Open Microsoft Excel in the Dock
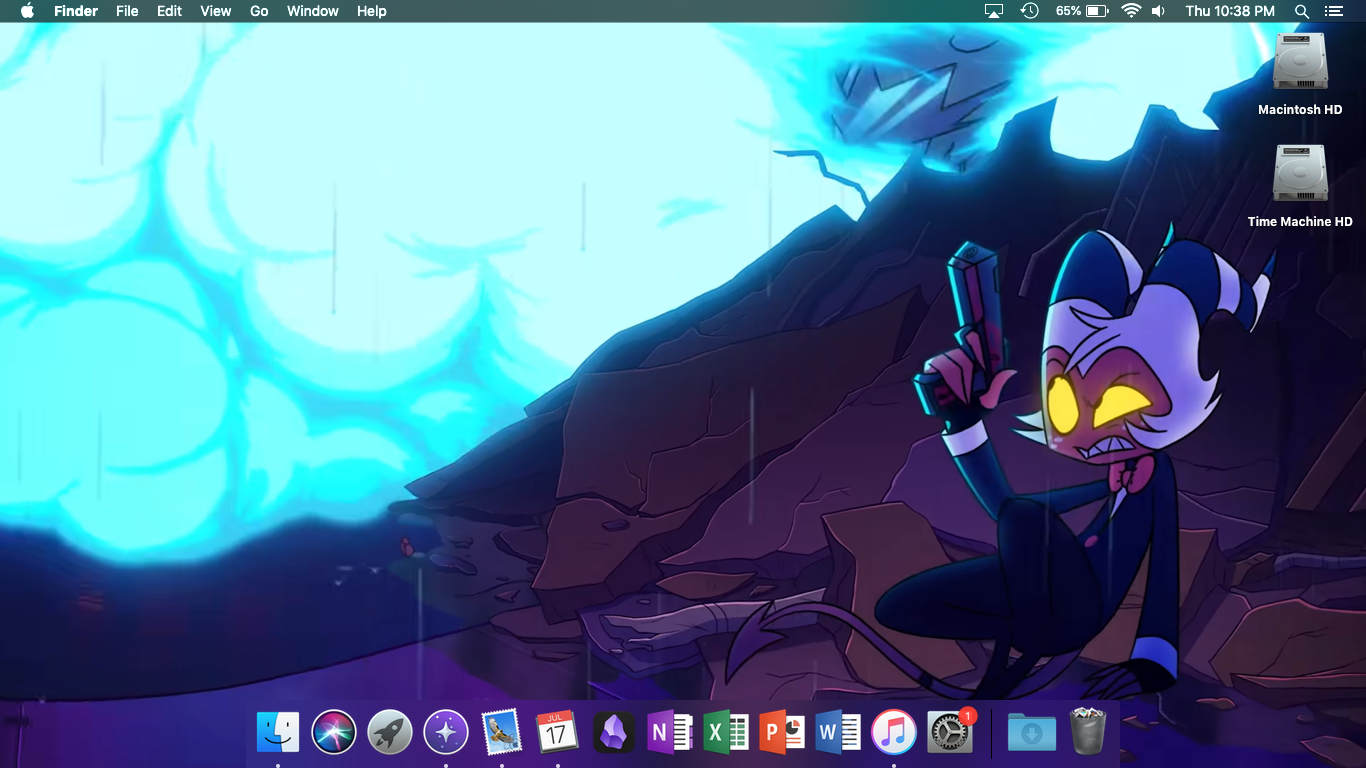 tap(726, 733)
